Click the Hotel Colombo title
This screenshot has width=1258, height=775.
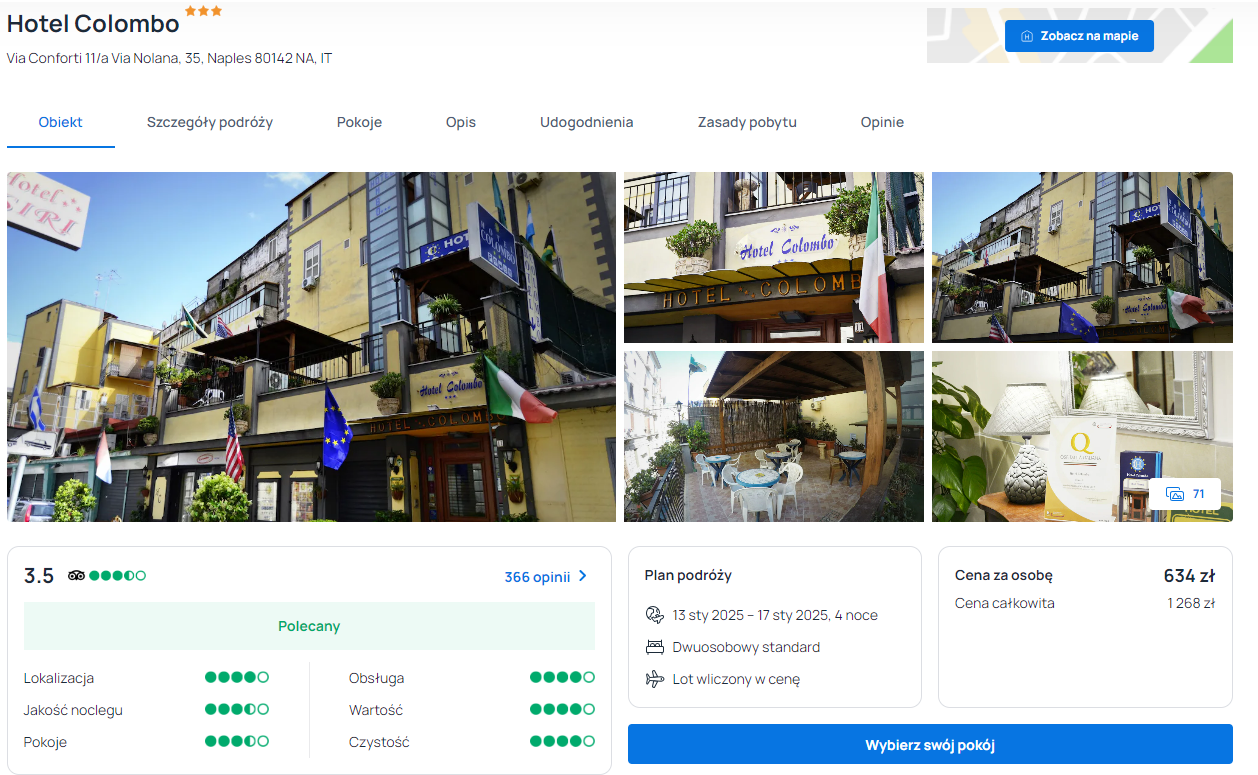pyautogui.click(x=93, y=24)
